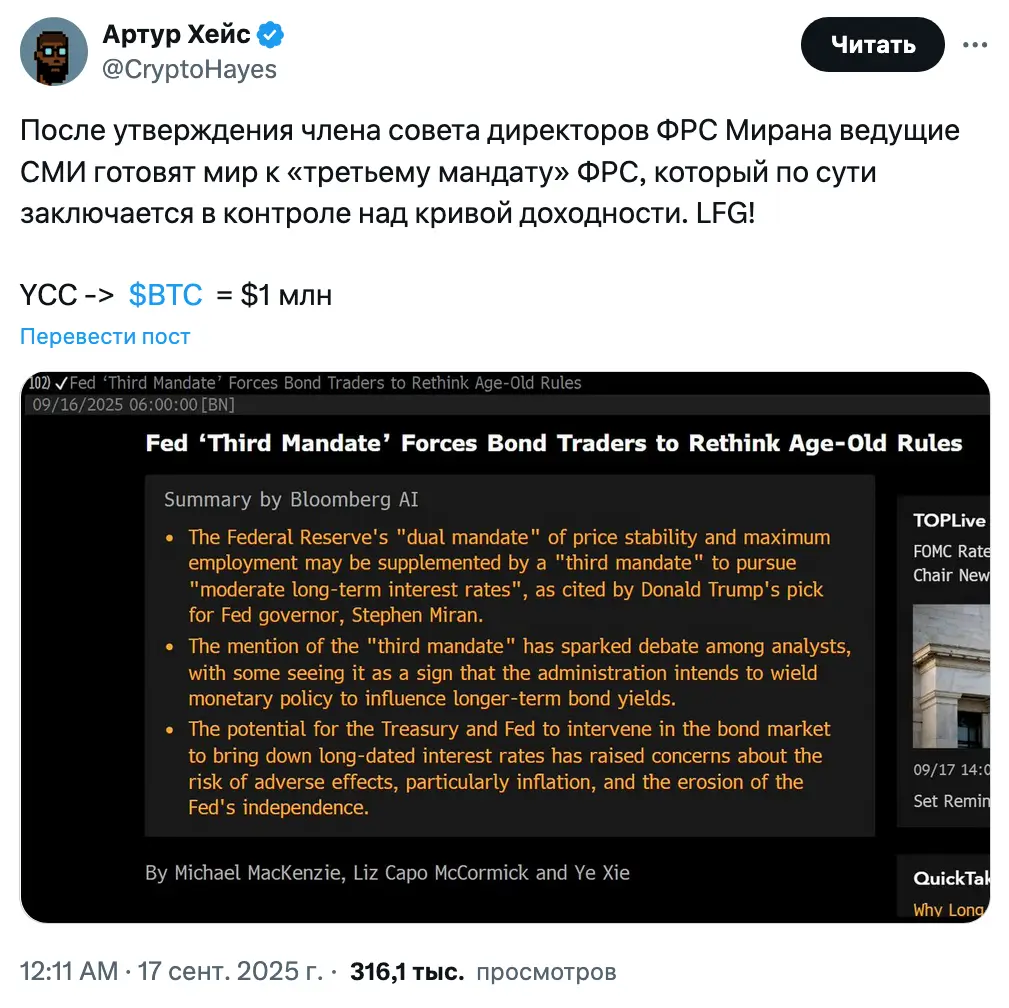Image resolution: width=1009 pixels, height=1008 pixels.
Task: Click the orange "Why Long" link
Action: point(950,910)
